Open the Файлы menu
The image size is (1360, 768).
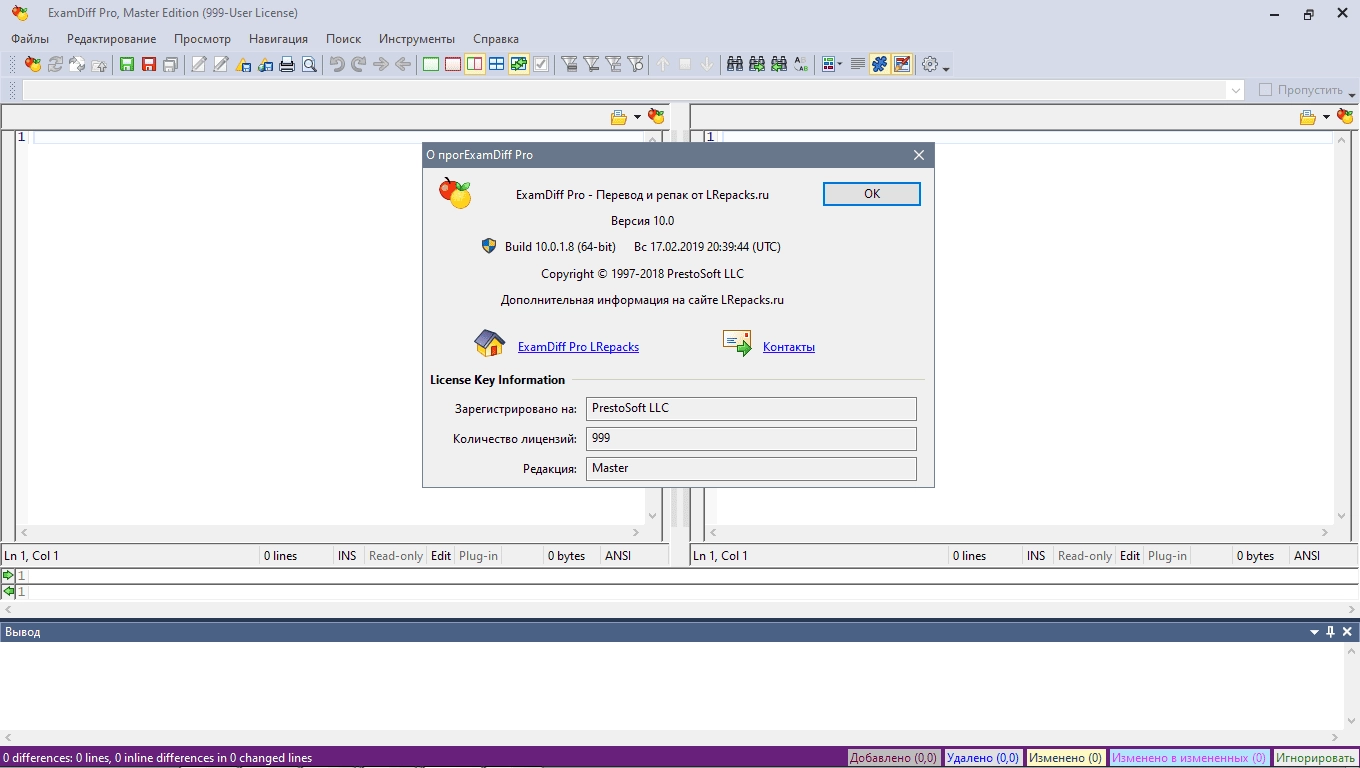pyautogui.click(x=30, y=39)
